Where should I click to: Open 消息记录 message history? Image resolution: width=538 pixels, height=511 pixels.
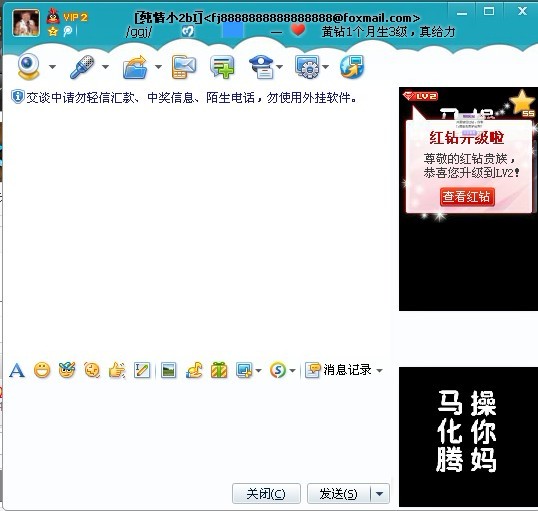tap(338, 370)
